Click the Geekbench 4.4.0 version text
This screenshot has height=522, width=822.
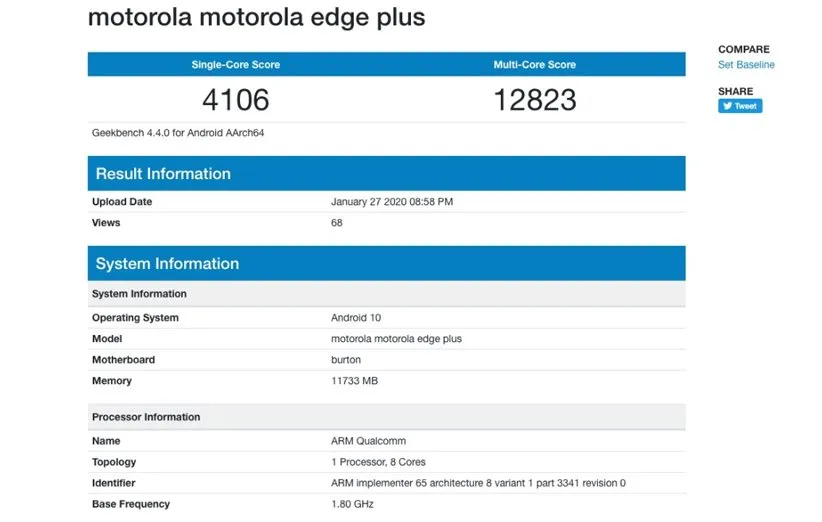coord(177,132)
